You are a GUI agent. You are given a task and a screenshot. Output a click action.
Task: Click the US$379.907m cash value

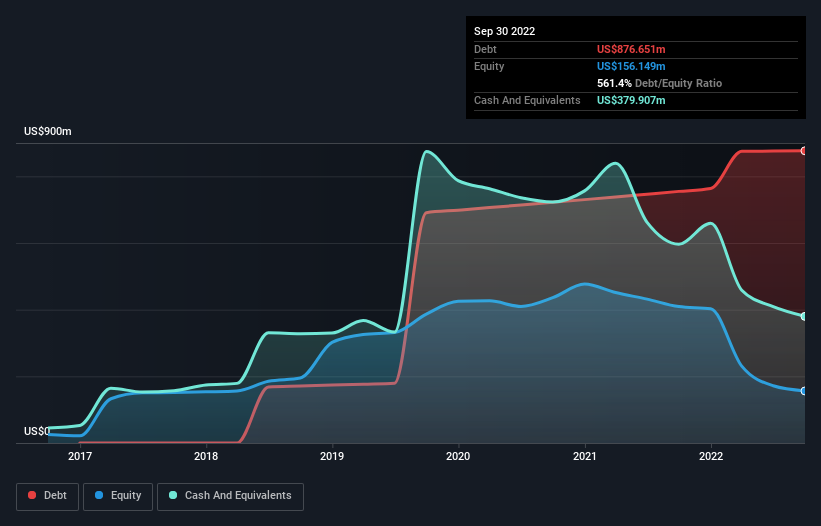point(631,100)
